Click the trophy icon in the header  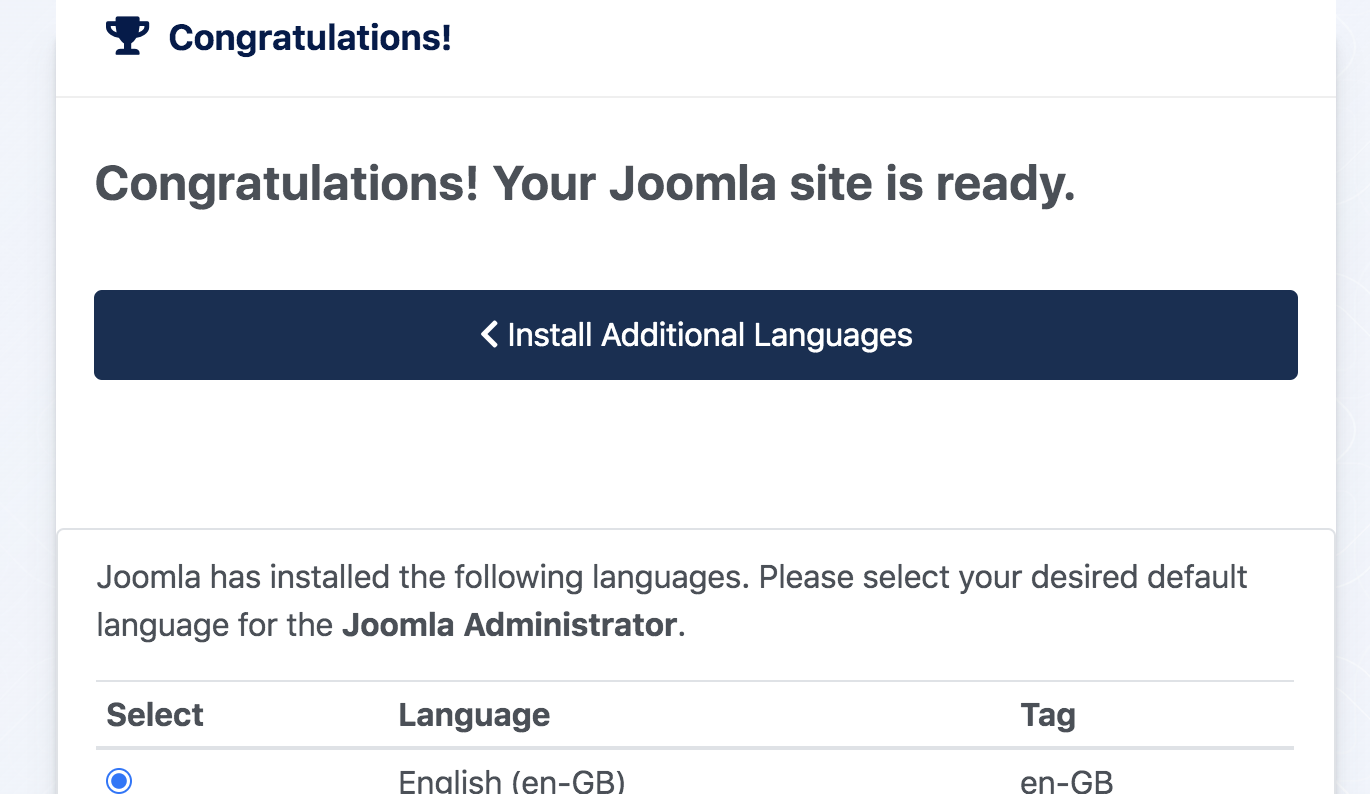tap(127, 38)
